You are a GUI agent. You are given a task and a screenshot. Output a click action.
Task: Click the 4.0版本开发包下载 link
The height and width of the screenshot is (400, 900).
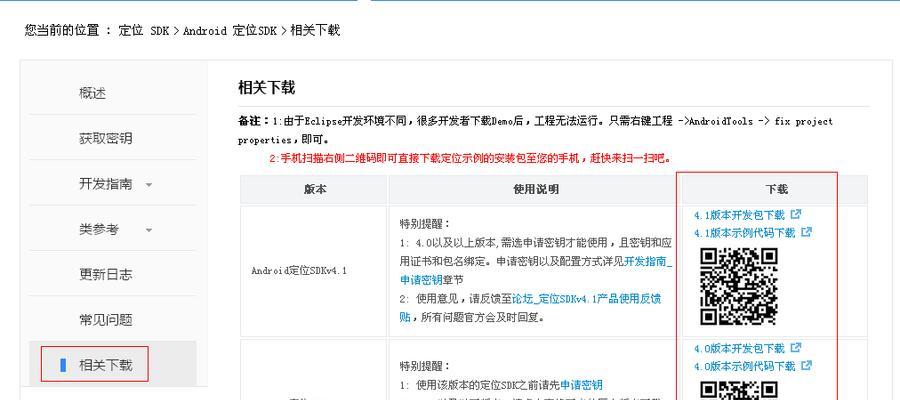pos(739,348)
